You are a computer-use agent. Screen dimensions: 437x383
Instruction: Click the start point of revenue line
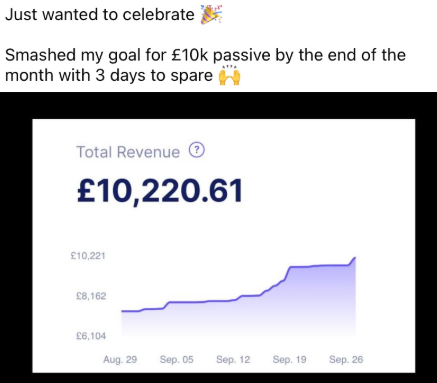coord(122,311)
